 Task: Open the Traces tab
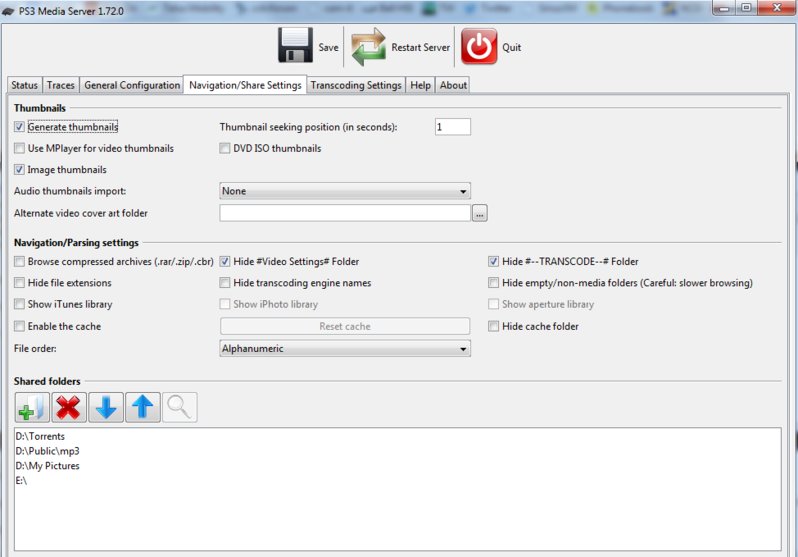[x=61, y=85]
